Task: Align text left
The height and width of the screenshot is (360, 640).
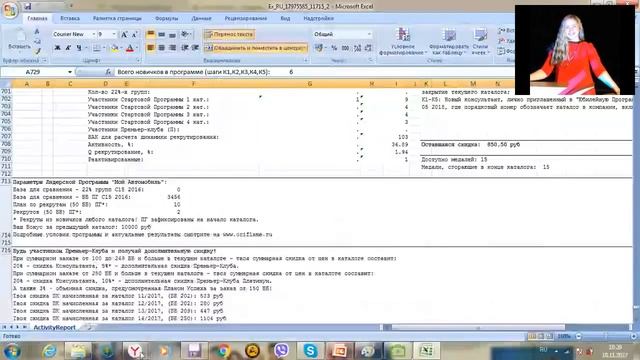Action: (x=151, y=48)
